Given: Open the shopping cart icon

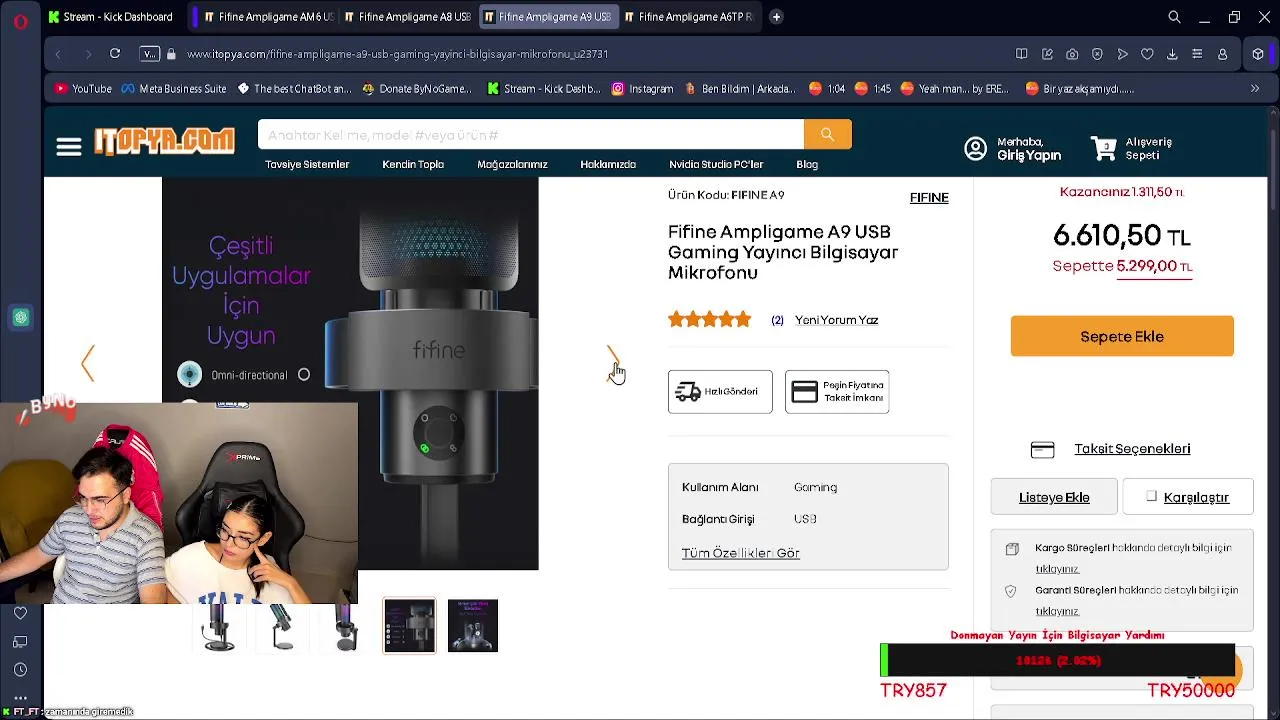Looking at the screenshot, I should (1104, 149).
